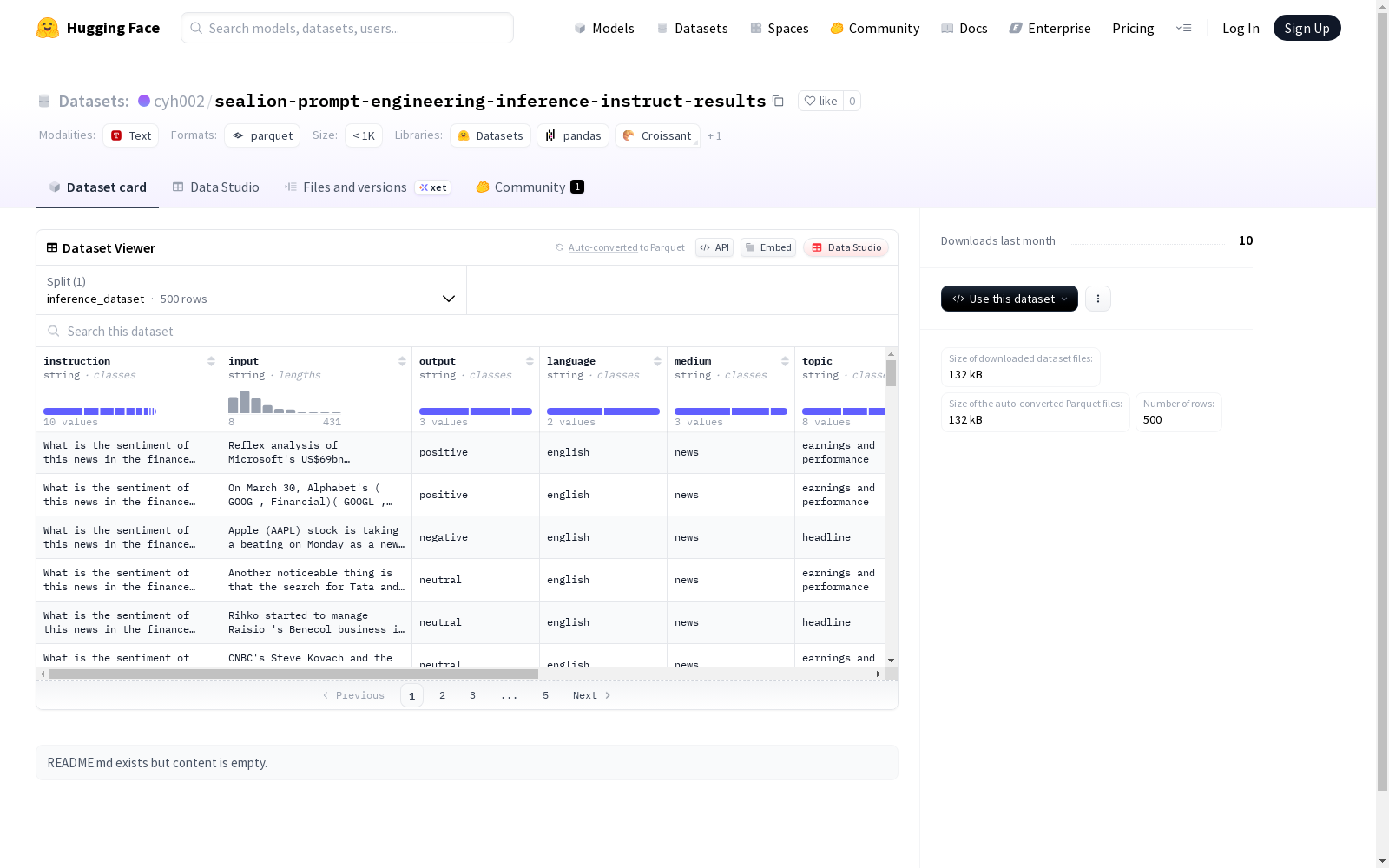Click the Dataset Viewer table icon

coord(52,247)
